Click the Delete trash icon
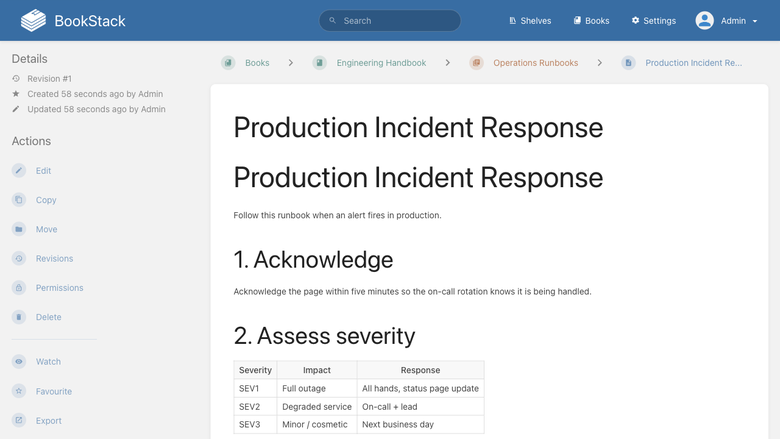This screenshot has width=780, height=439. tap(19, 317)
